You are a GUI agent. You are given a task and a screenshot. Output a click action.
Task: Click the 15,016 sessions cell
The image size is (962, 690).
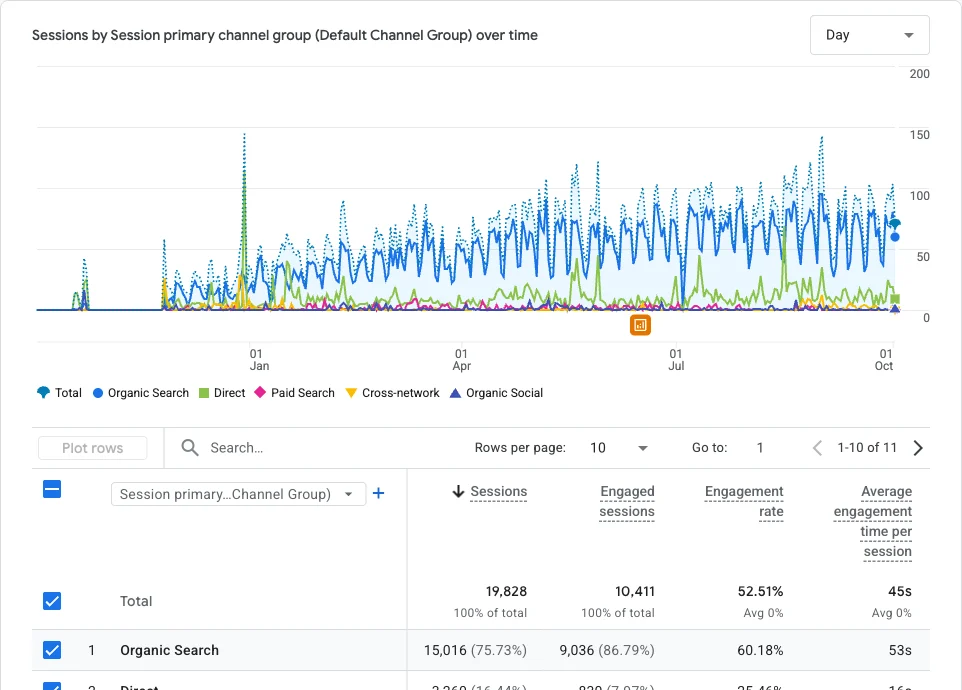click(x=475, y=650)
